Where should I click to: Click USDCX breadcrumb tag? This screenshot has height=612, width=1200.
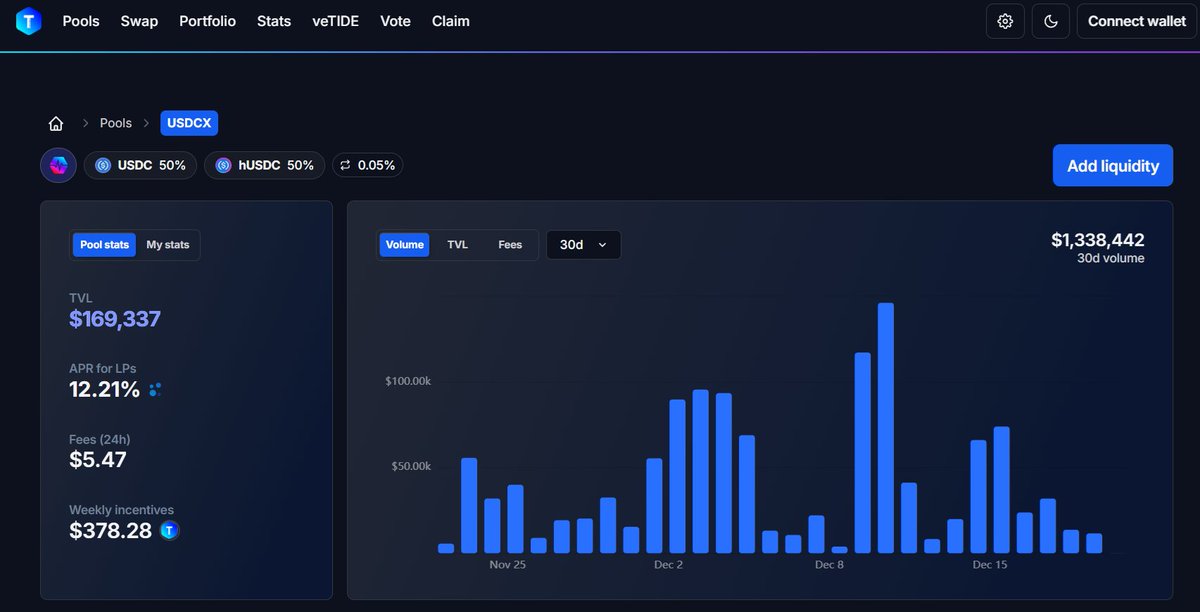coord(189,123)
